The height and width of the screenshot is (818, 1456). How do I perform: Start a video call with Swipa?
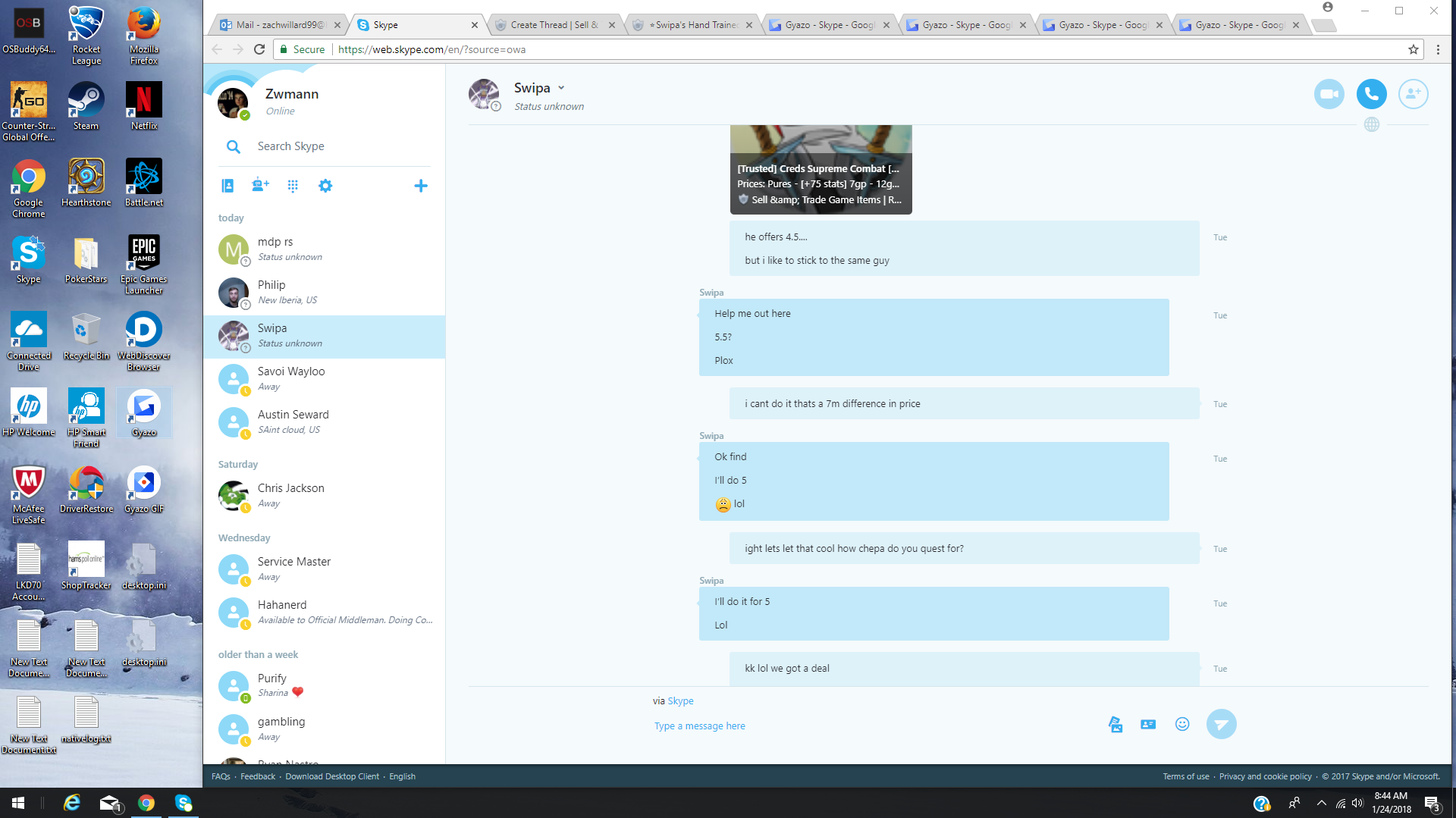coord(1329,94)
